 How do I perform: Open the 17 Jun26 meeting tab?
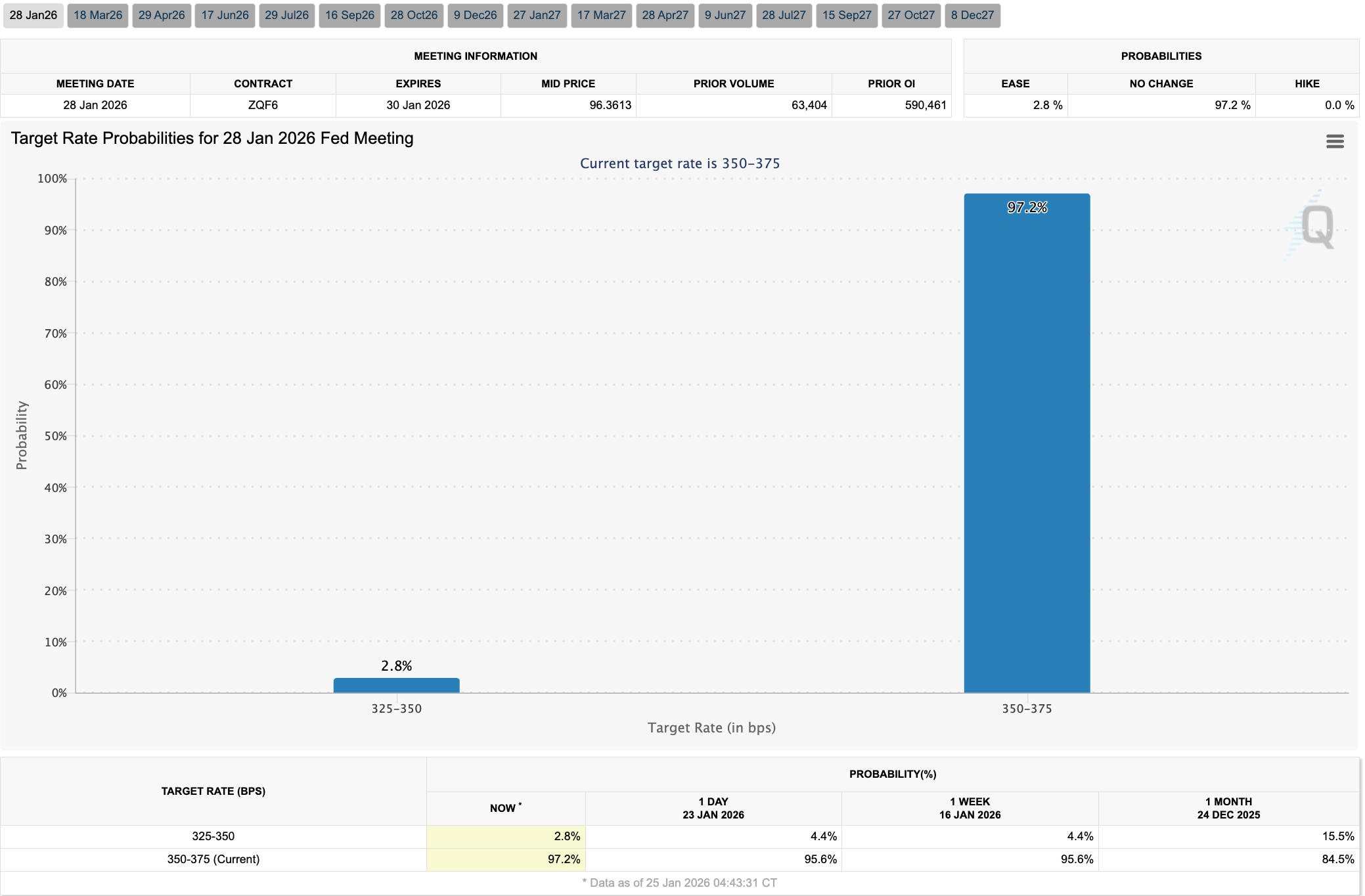point(225,15)
